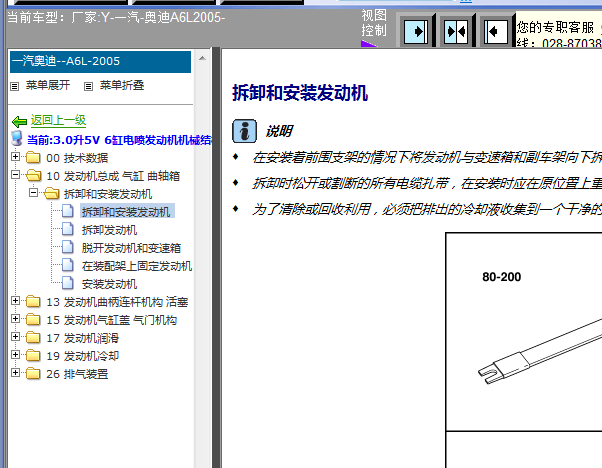Viewport: 602px width, 468px height.
Task: Click document icon of 在装配架上固定发动机
Action: [x=68, y=265]
